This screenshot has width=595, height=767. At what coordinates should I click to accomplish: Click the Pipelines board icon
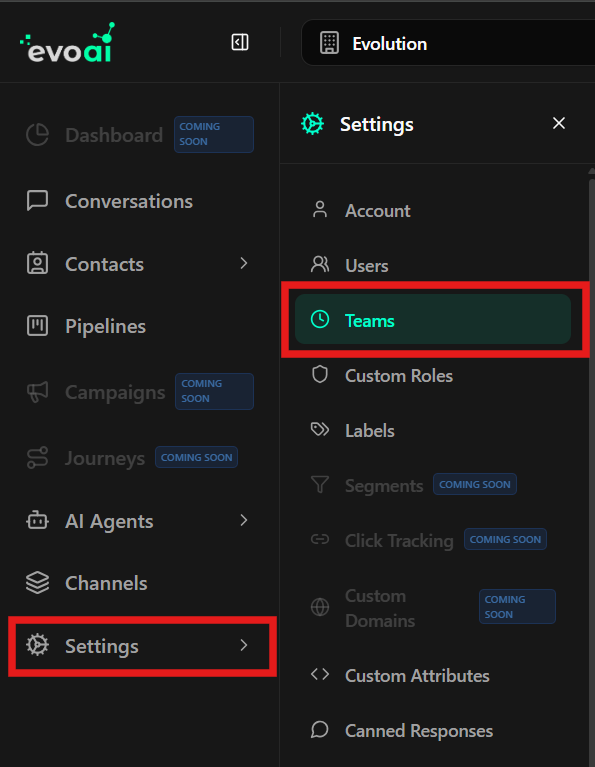pyautogui.click(x=37, y=326)
